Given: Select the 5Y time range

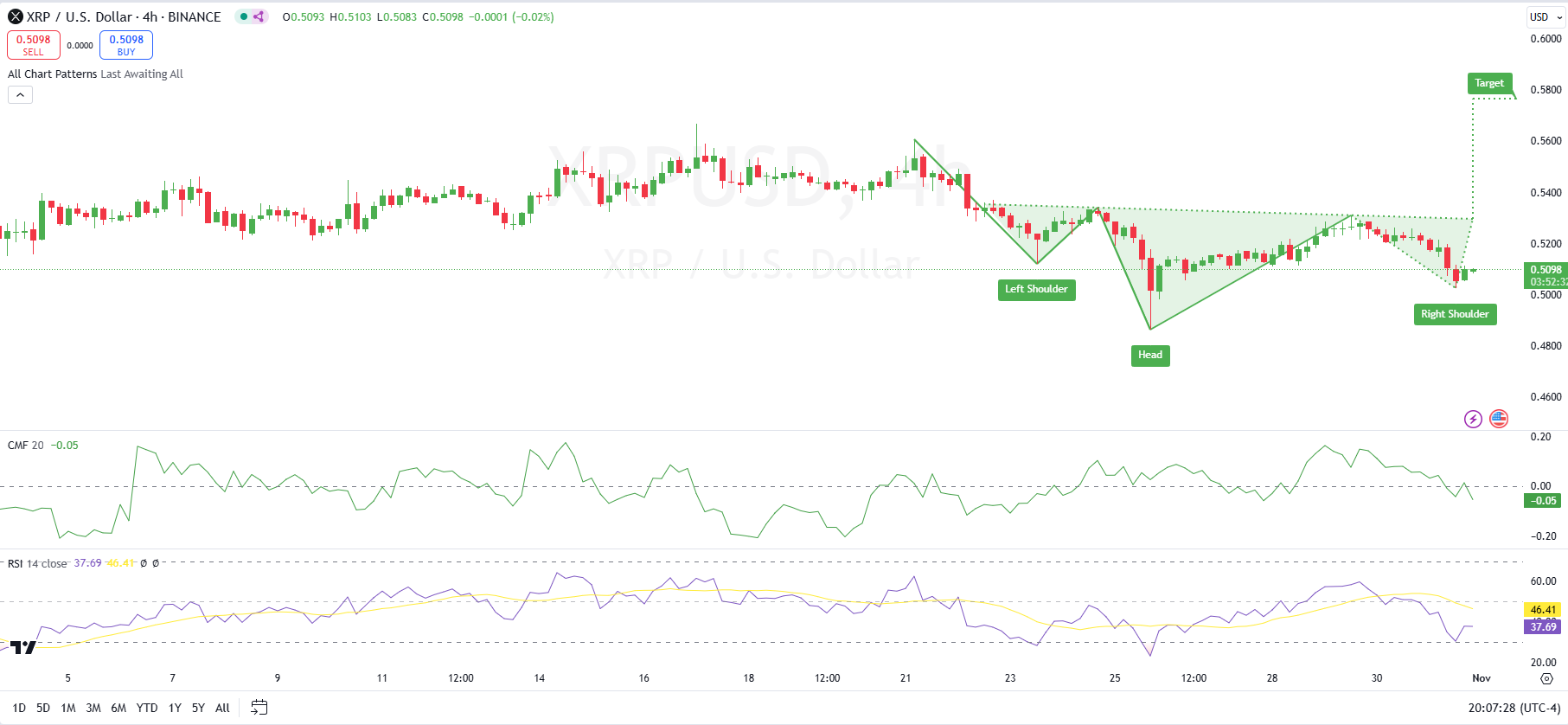Looking at the screenshot, I should click(x=198, y=708).
